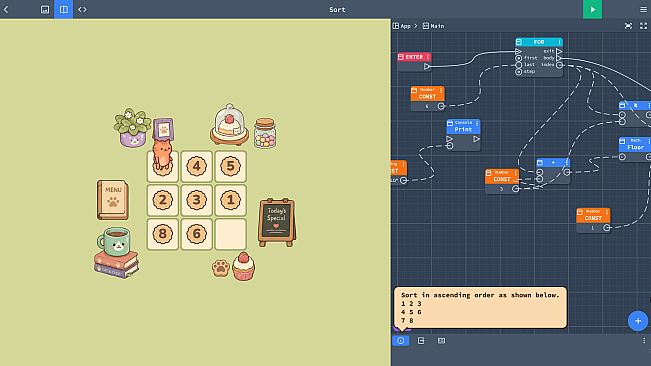Click the cookie tile numbered 4
This screenshot has width=651, height=366.
click(196, 166)
